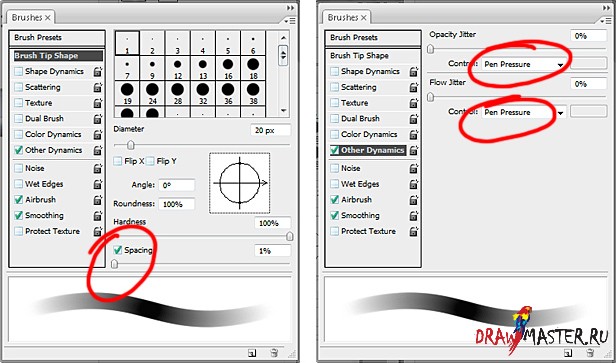
Task: Click the Hardness slider handle
Action: (x=290, y=236)
